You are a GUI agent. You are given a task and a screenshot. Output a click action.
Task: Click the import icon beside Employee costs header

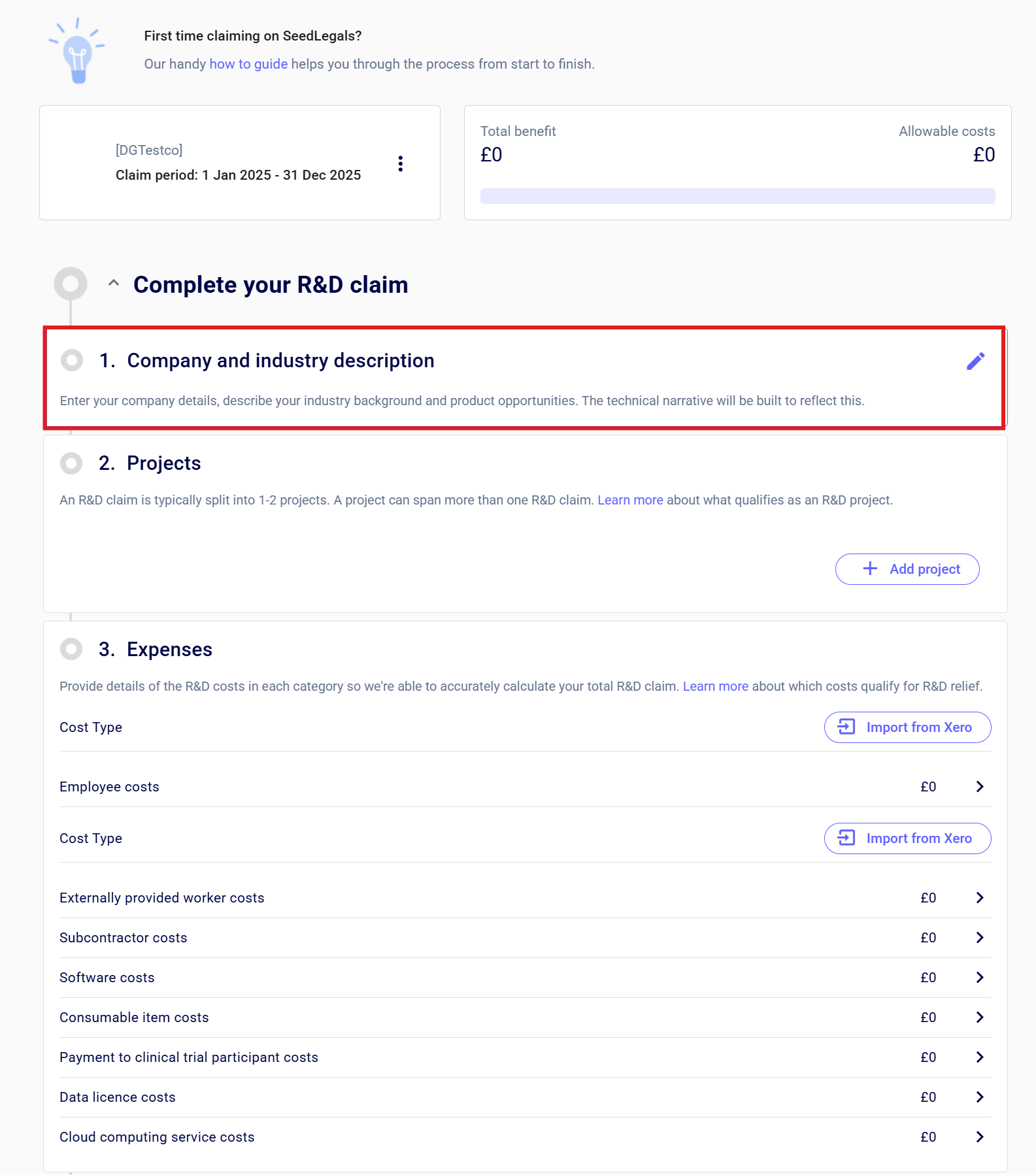click(x=846, y=727)
